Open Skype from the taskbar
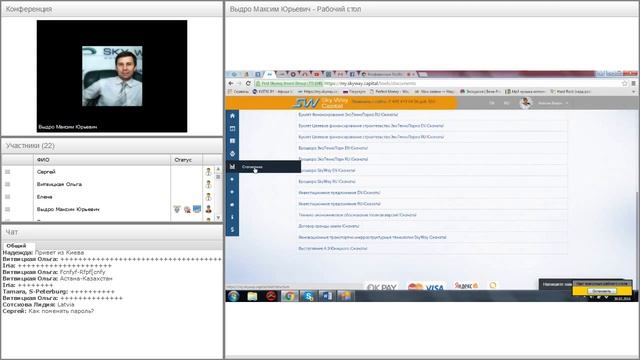 click(x=308, y=296)
